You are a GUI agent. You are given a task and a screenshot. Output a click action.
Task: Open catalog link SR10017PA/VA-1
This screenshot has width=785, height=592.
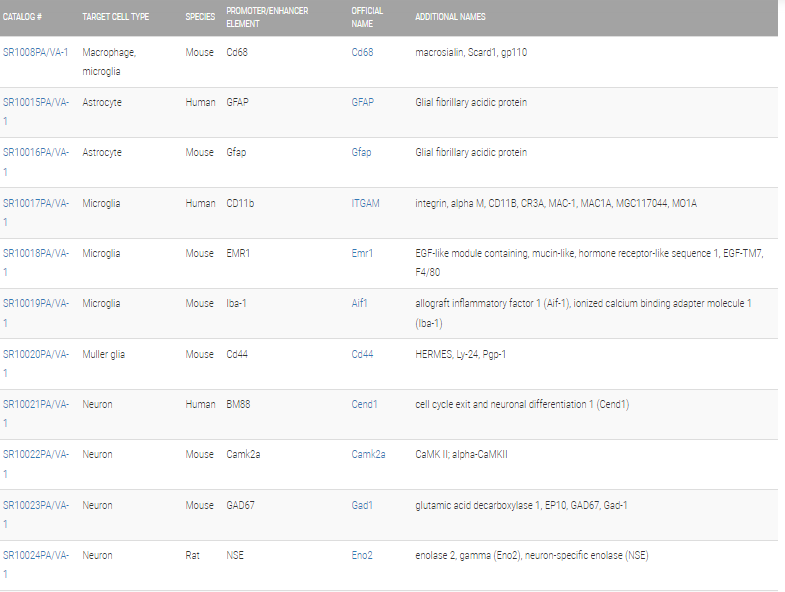click(x=36, y=212)
